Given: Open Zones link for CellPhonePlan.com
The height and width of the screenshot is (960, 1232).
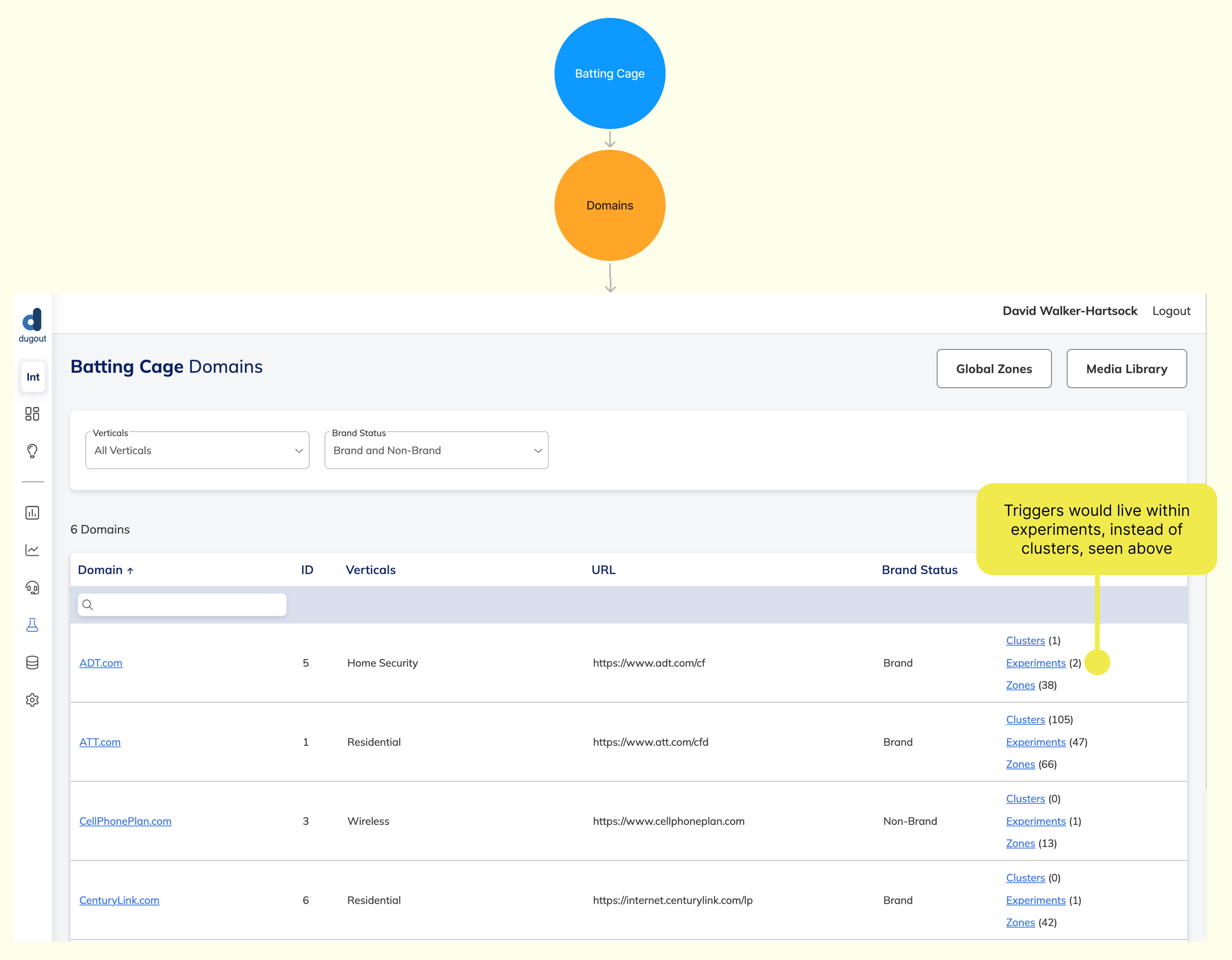Looking at the screenshot, I should point(1020,843).
